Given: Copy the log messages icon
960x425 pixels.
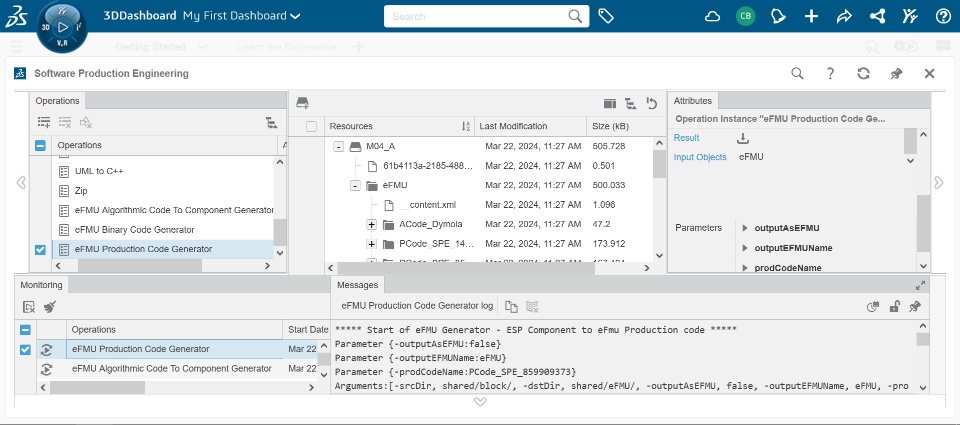Looking at the screenshot, I should pos(511,307).
